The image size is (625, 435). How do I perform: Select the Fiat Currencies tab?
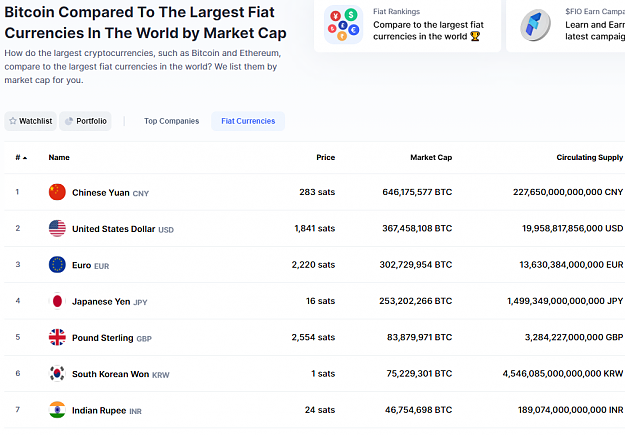(x=248, y=121)
